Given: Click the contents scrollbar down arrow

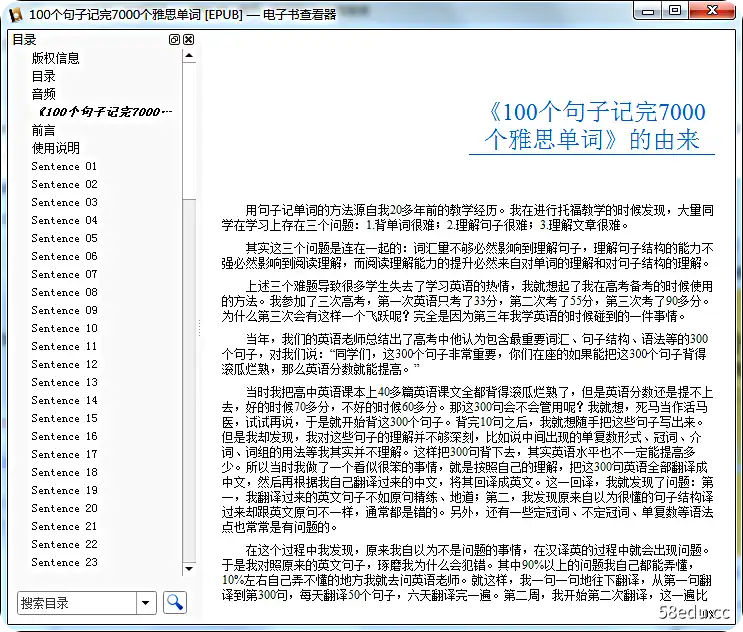Looking at the screenshot, I should coord(189,569).
